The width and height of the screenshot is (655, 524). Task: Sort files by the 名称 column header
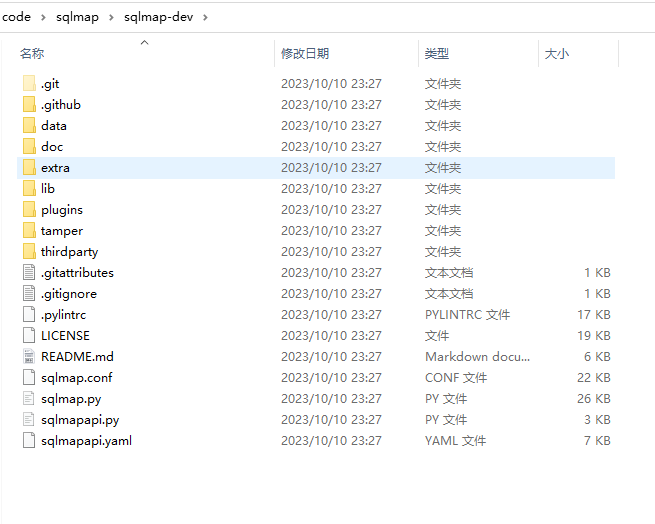point(32,54)
